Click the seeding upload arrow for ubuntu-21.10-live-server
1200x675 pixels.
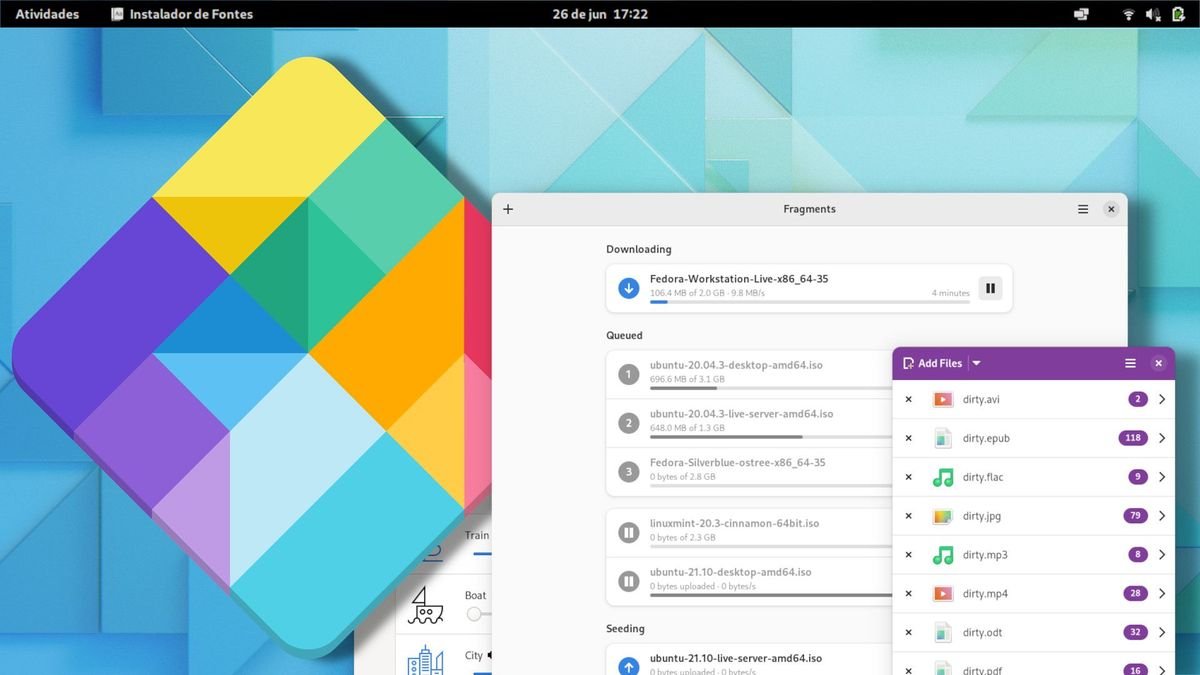(629, 665)
